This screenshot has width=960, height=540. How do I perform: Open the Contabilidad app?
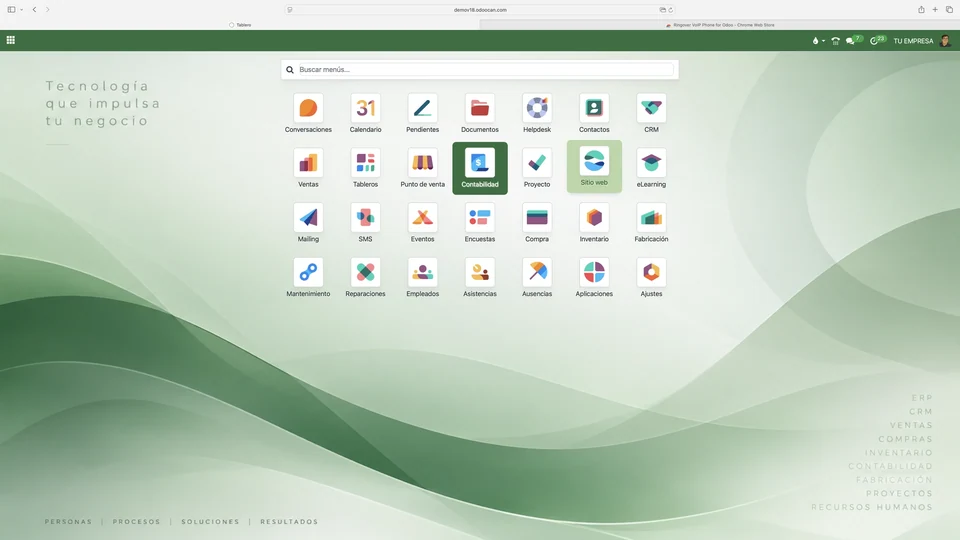coord(480,168)
